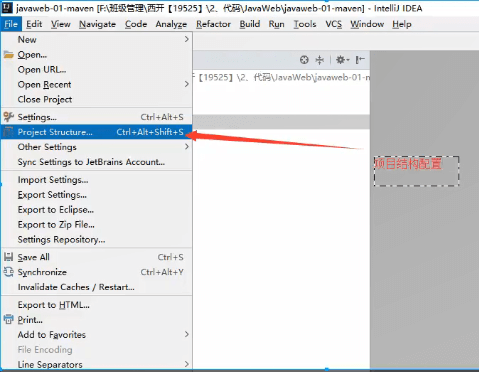Click the gear options icon in panel toolbar
This screenshot has height=372, width=479.
342,60
